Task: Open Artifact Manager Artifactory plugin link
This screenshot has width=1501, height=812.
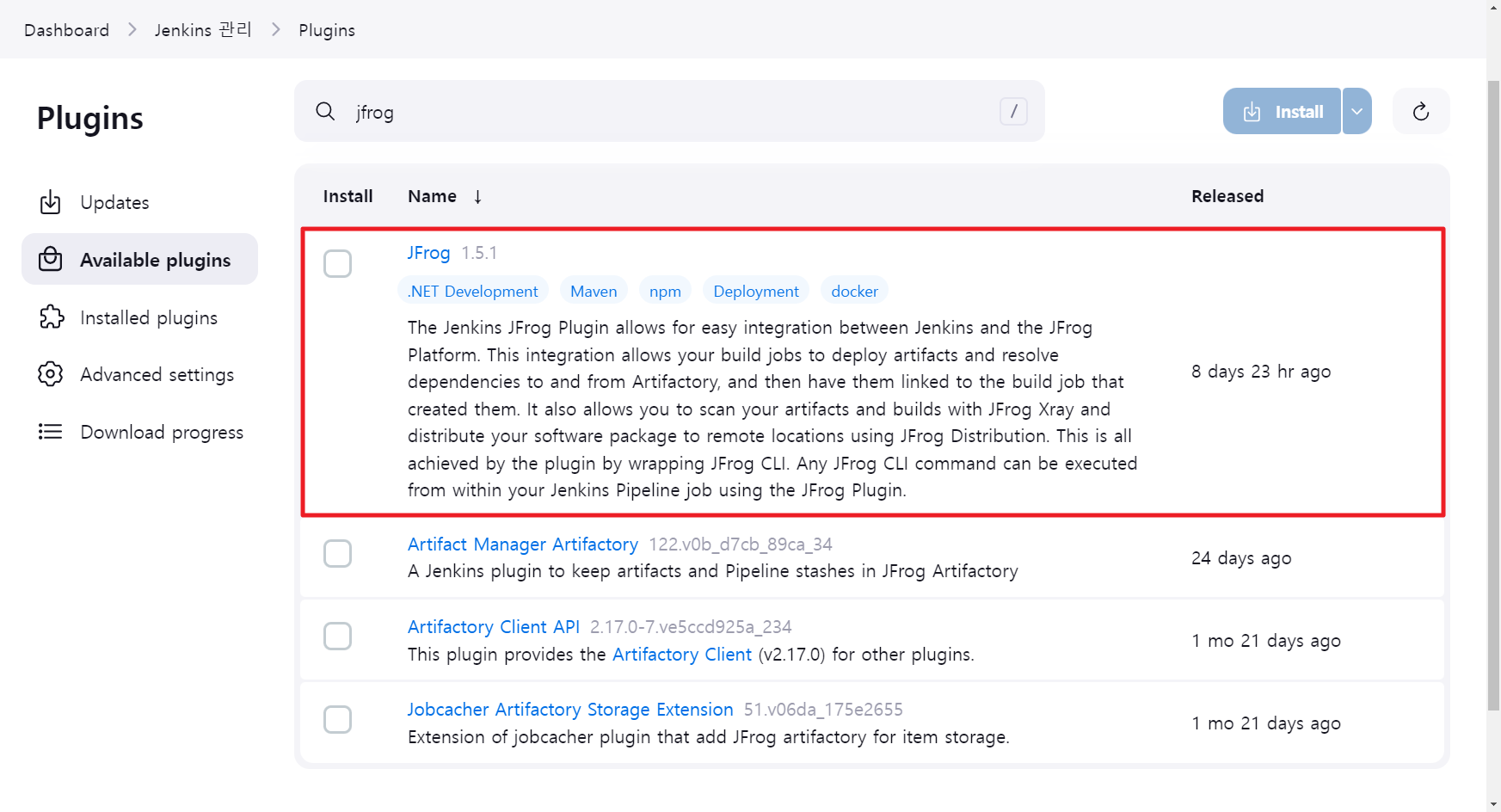Action: click(523, 544)
